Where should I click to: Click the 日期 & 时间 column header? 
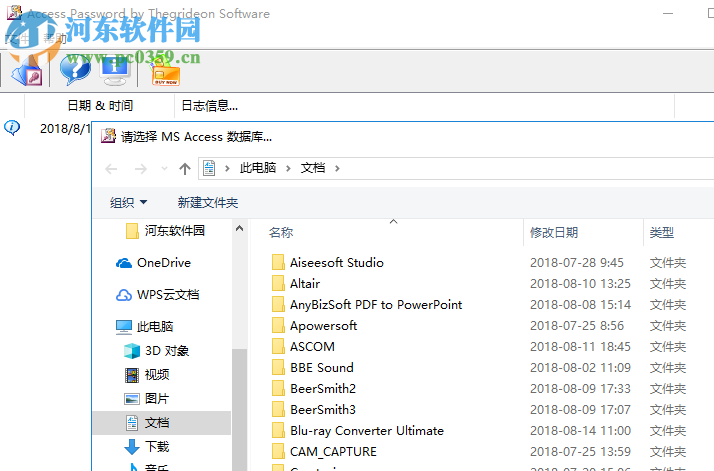pos(100,106)
